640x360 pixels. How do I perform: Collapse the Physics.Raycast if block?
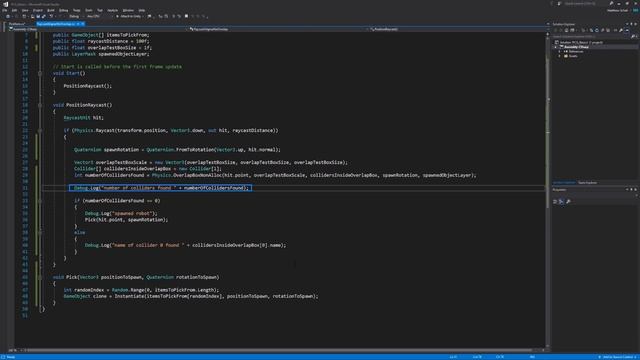(40, 131)
